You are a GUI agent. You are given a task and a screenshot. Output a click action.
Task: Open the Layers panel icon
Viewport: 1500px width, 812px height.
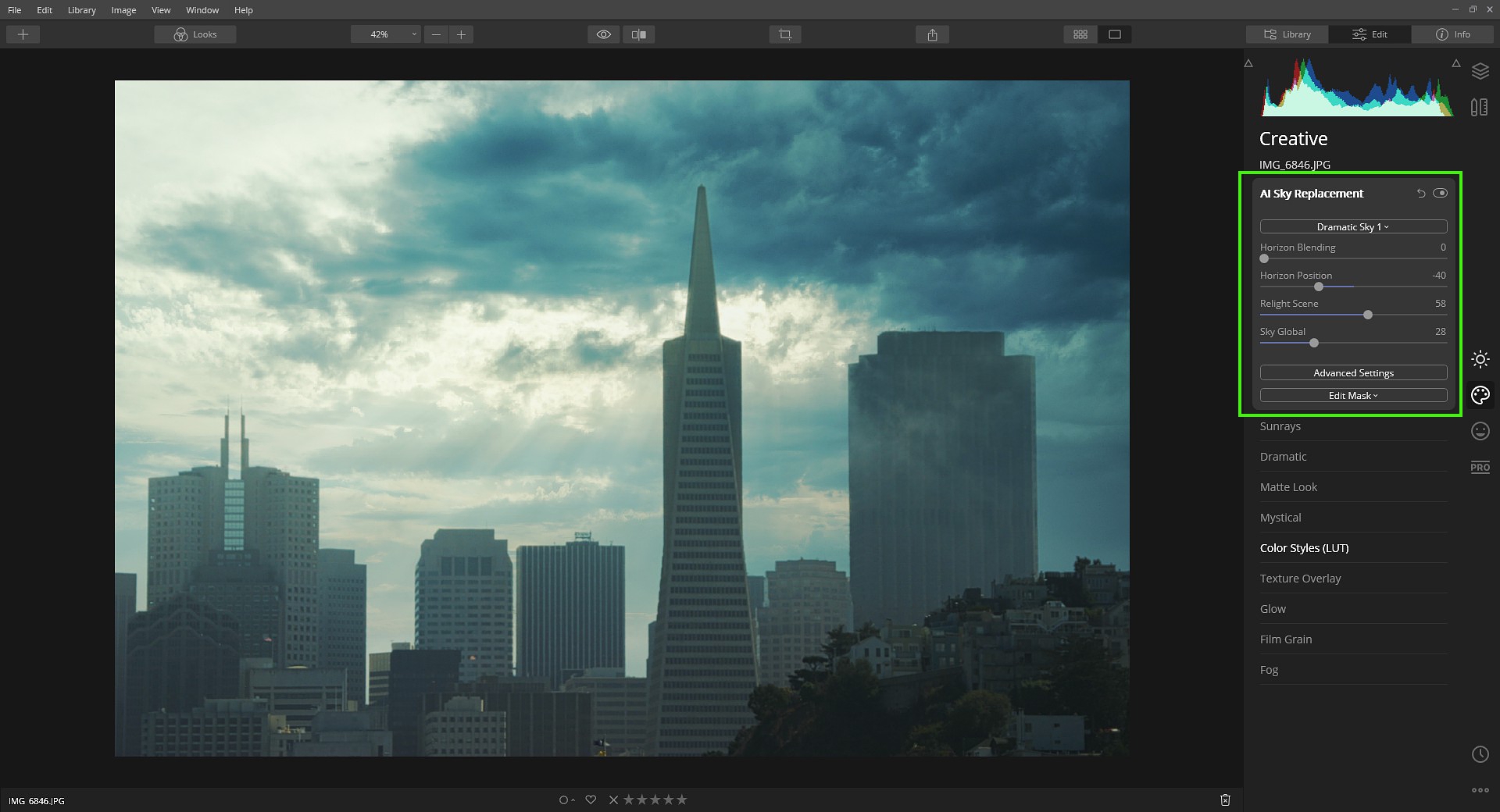tap(1480, 71)
